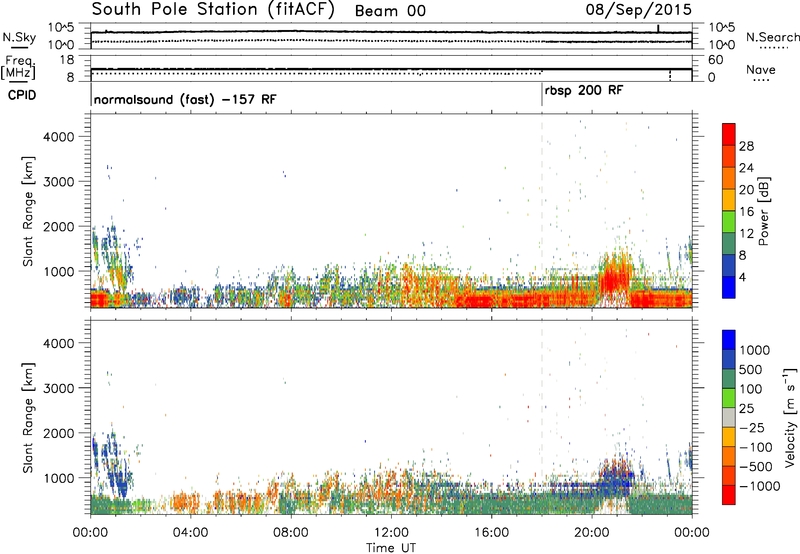The height and width of the screenshot is (554, 800).
Task: Select the '20:00' time tick label
Action: pyautogui.click(x=591, y=533)
